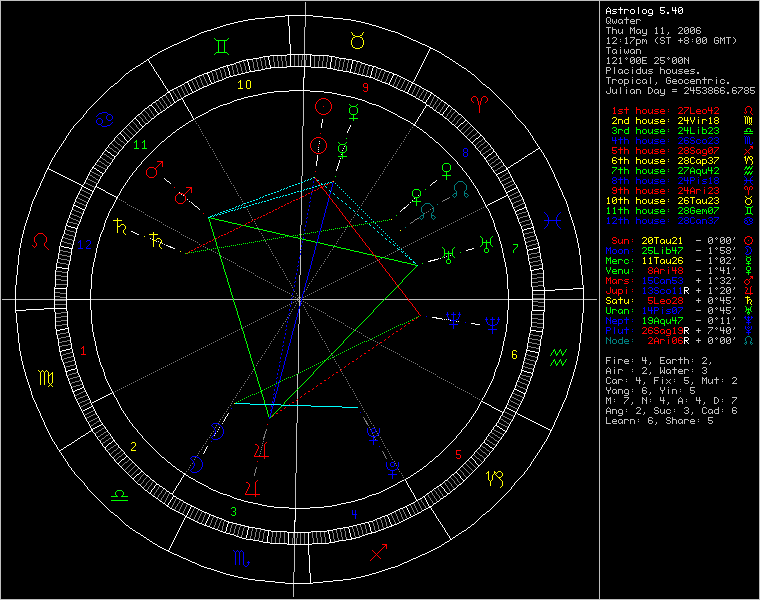Click the 'Node: 2Ari06R' row
The width and height of the screenshot is (760, 600).
pyautogui.click(x=647, y=341)
